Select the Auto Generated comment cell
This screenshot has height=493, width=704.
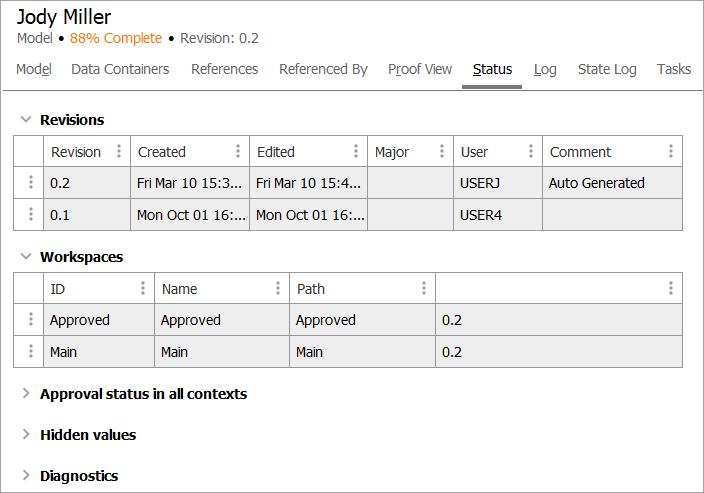click(612, 183)
